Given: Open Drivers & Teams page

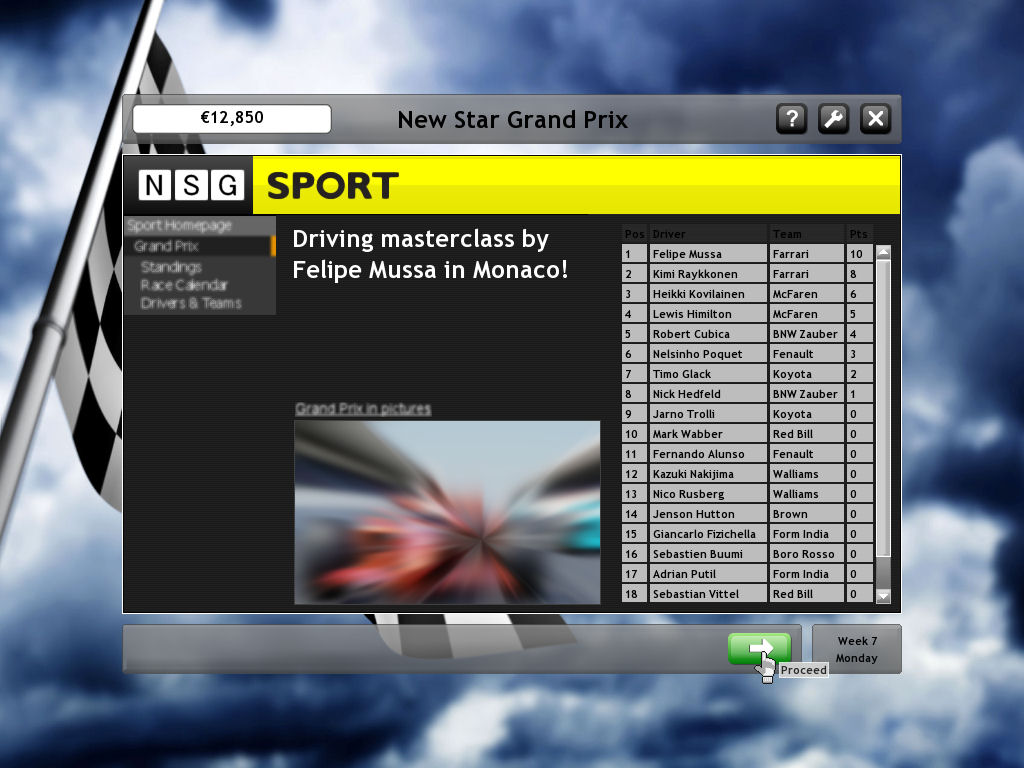Looking at the screenshot, I should click(191, 303).
